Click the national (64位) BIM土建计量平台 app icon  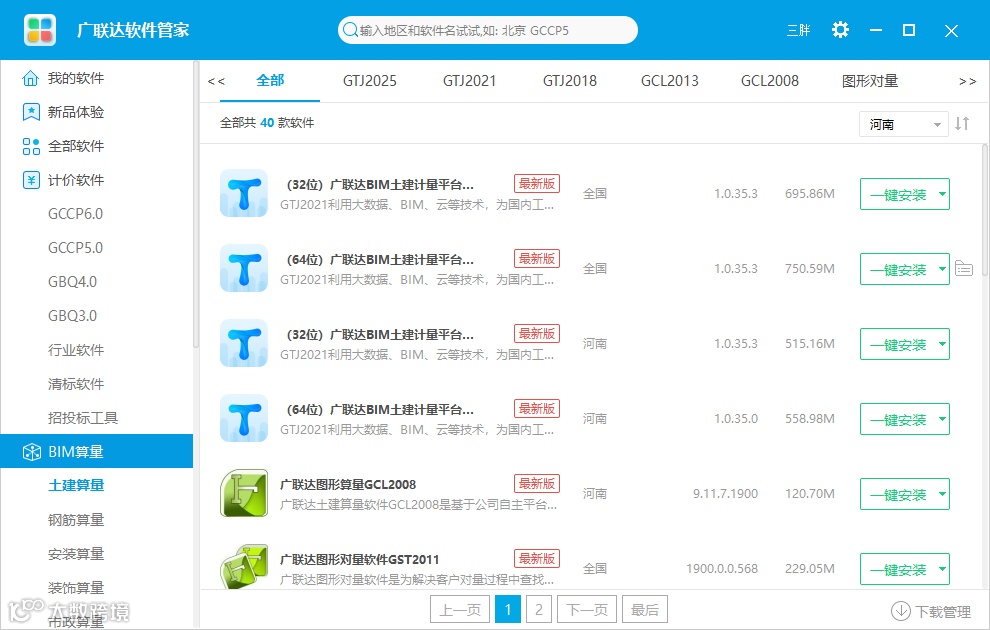(x=244, y=268)
